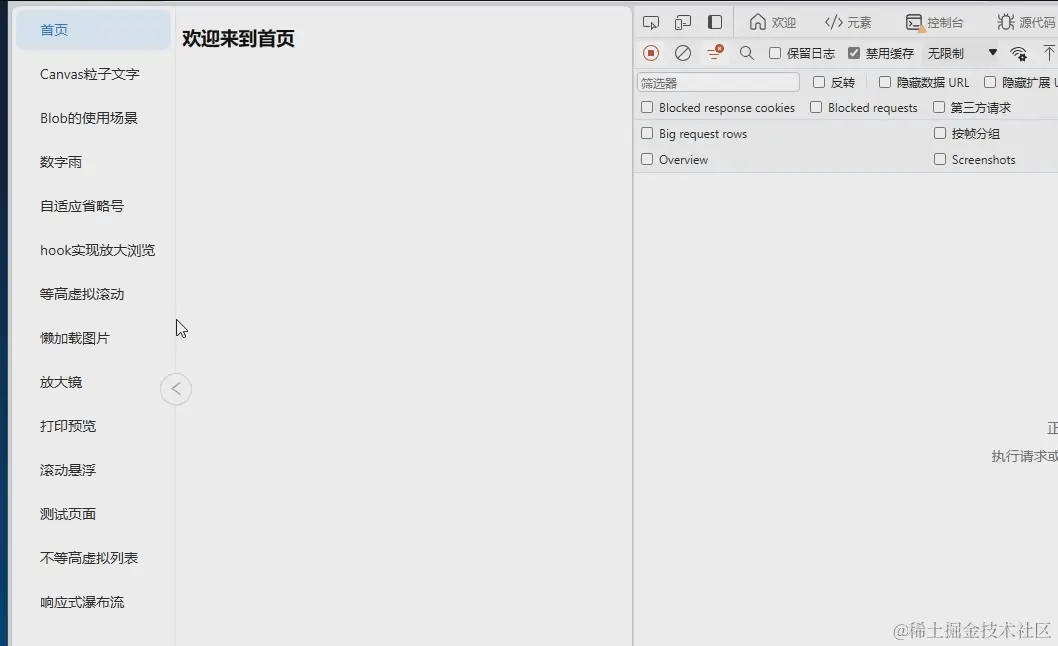Viewport: 1058px width, 646px height.
Task: Open network conditions settings icon
Action: tap(1018, 54)
